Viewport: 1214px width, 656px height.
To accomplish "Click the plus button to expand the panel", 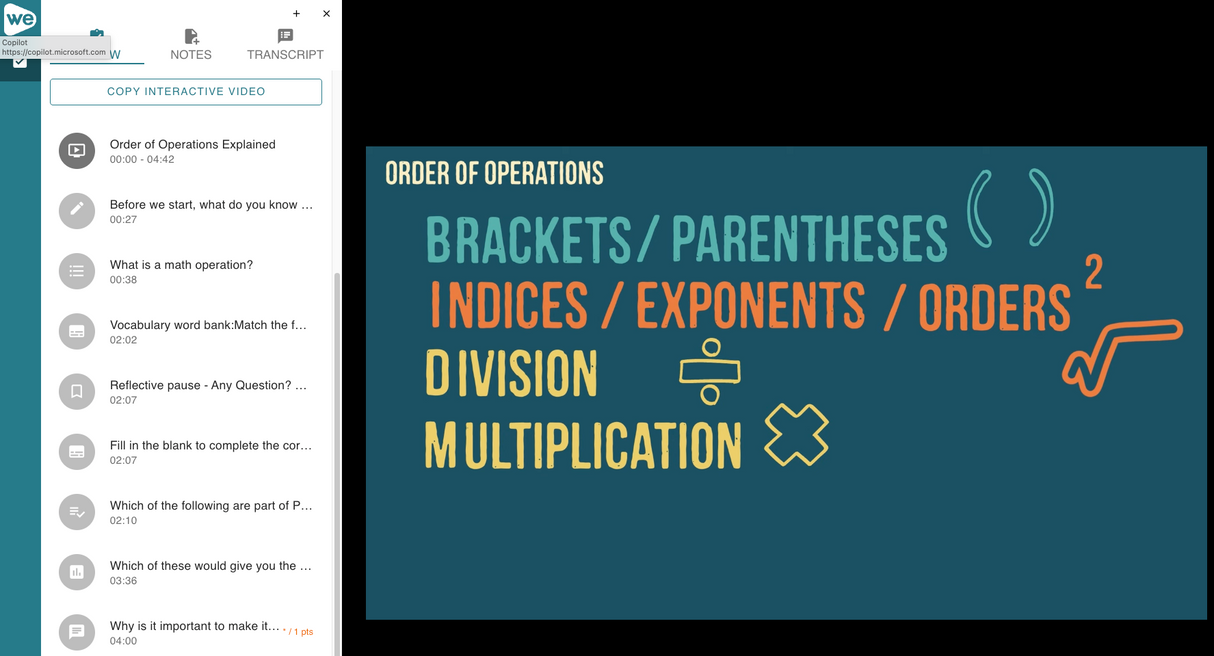I will 297,14.
